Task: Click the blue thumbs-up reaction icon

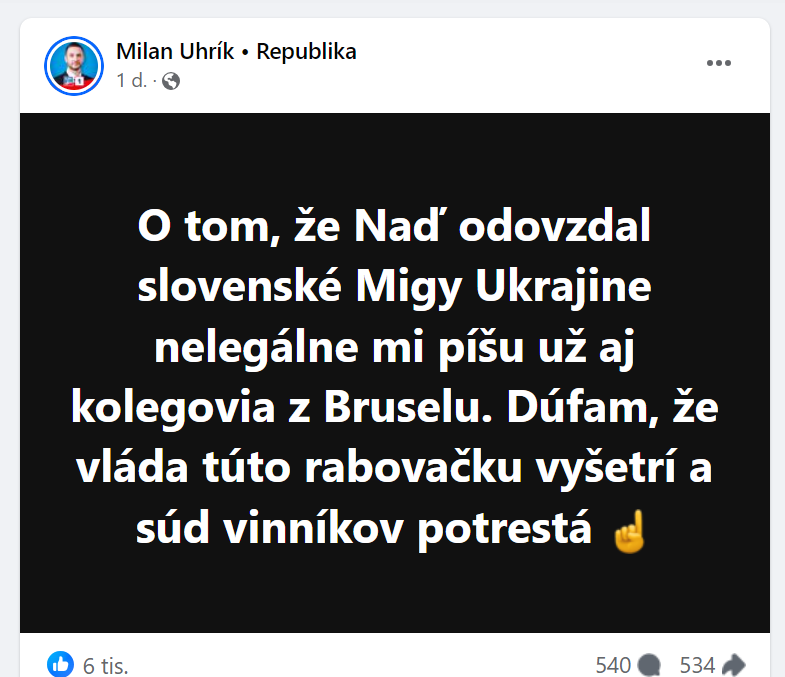Action: pyautogui.click(x=61, y=664)
